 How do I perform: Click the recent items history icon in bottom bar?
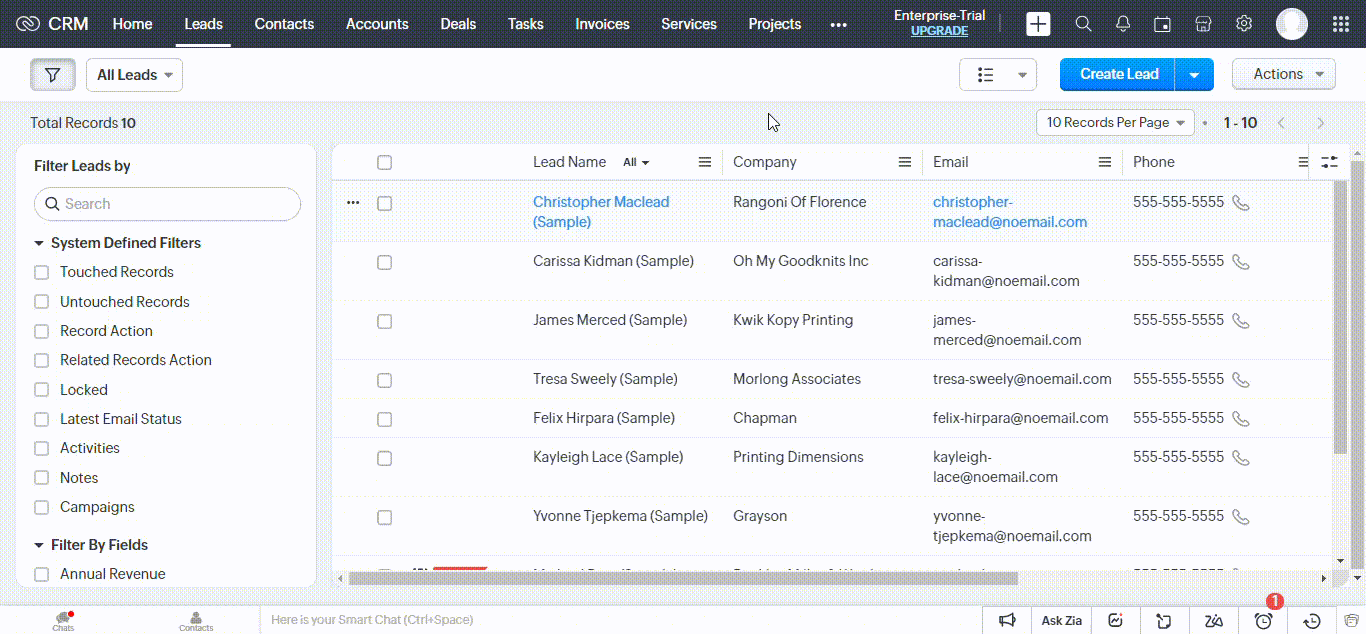pyautogui.click(x=1310, y=620)
